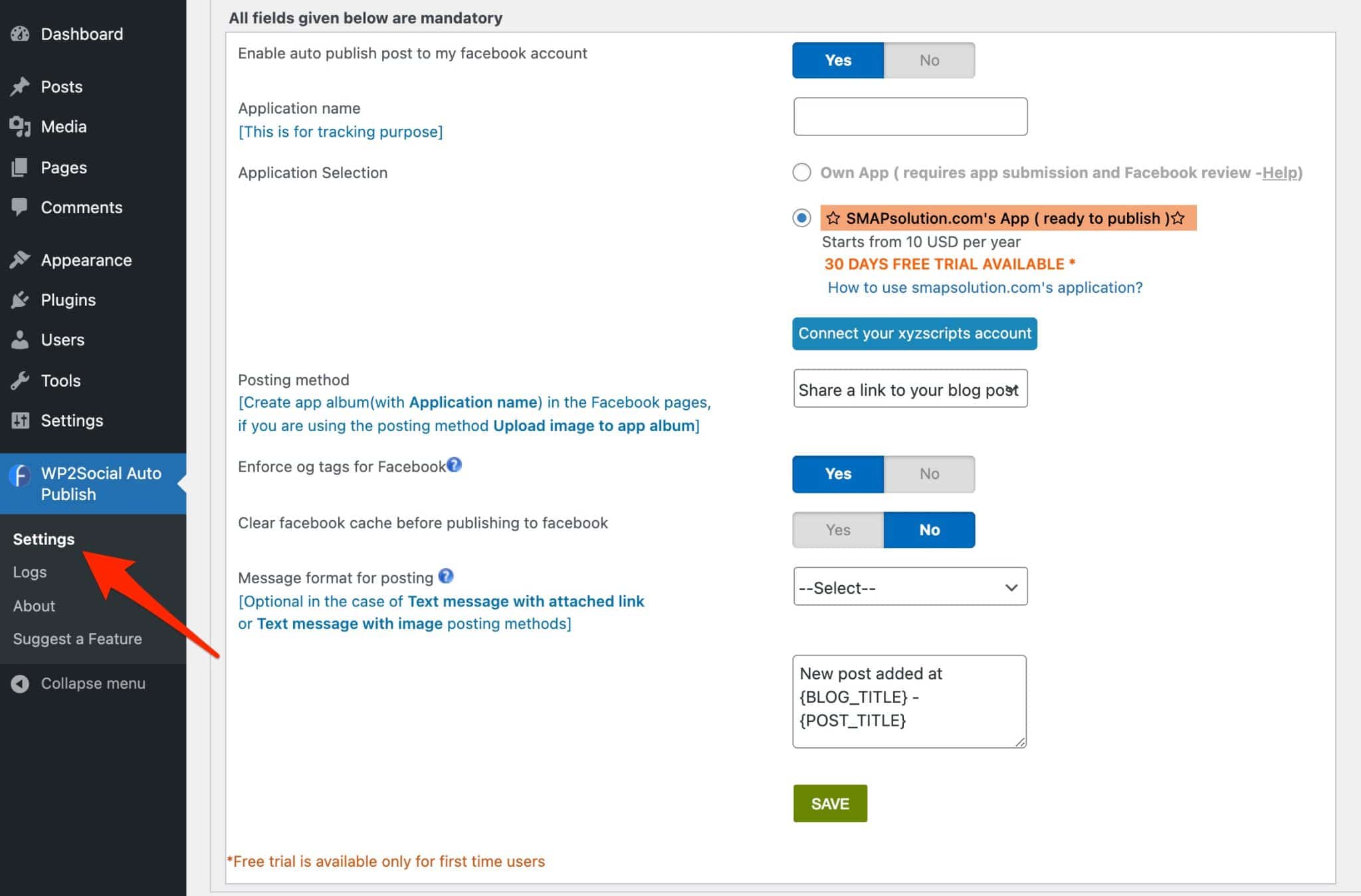Open the Media library icon
Screen dimensions: 1361x896
(20, 126)
